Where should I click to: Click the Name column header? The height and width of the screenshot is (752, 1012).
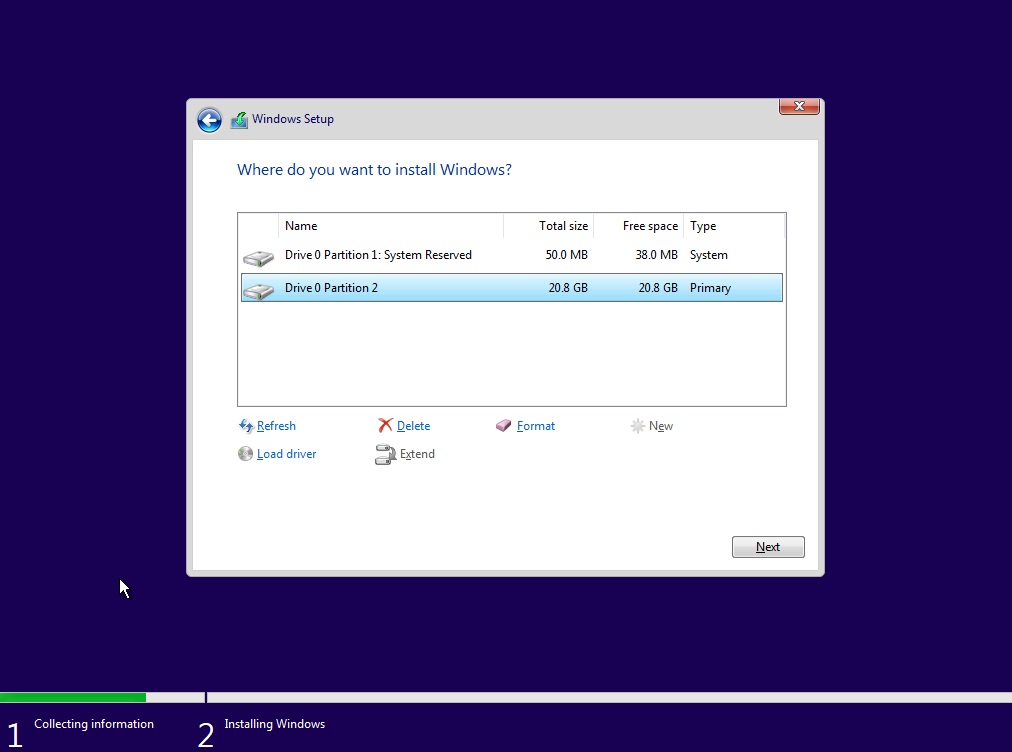pyautogui.click(x=300, y=226)
